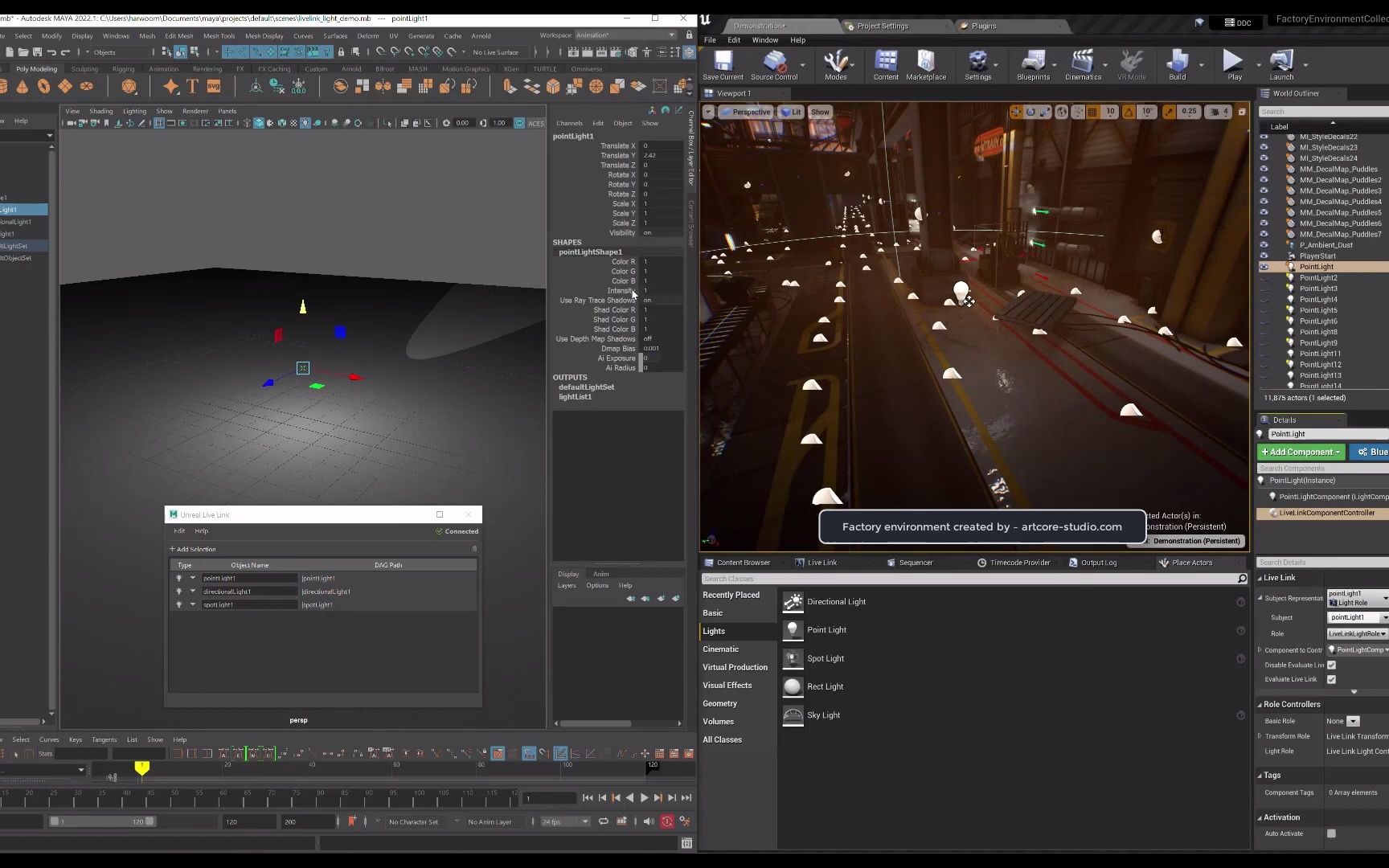Select the Point Light icon in Lights palette
The height and width of the screenshot is (868, 1389).
click(x=793, y=629)
